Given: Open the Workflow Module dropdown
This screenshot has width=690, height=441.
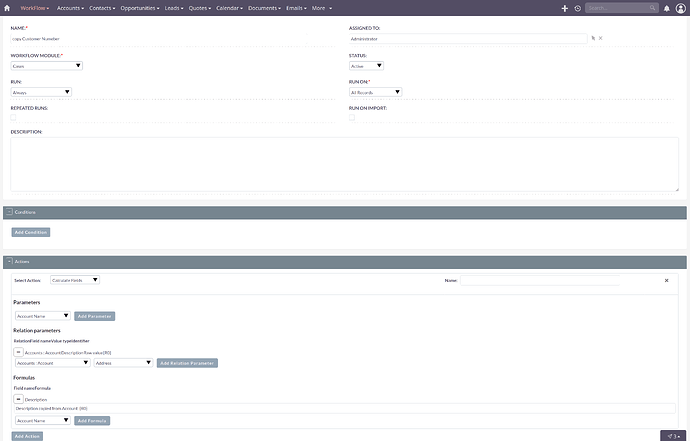Looking at the screenshot, I should point(47,66).
